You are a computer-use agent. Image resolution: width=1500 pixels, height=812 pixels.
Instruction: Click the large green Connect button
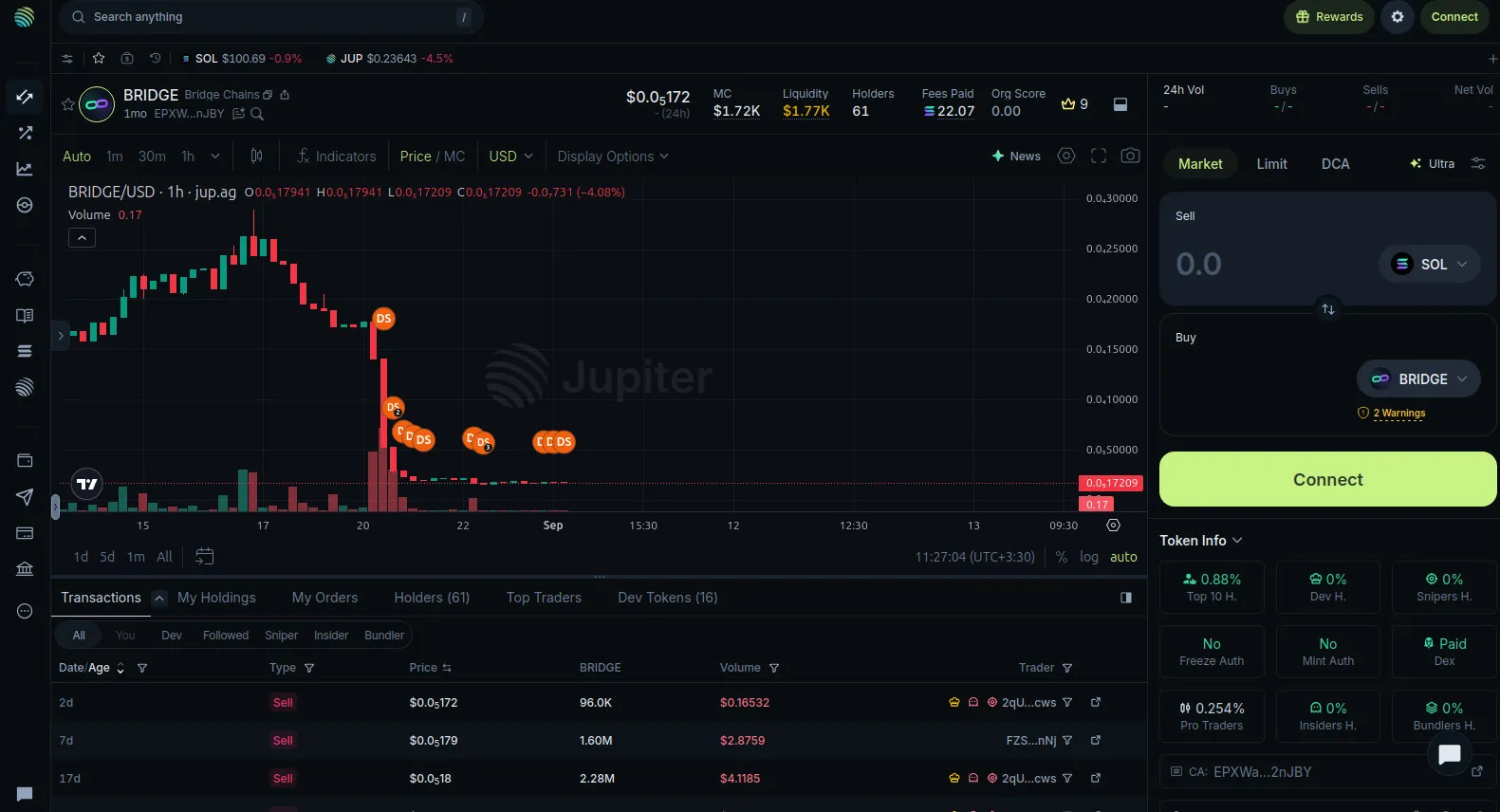1328,479
